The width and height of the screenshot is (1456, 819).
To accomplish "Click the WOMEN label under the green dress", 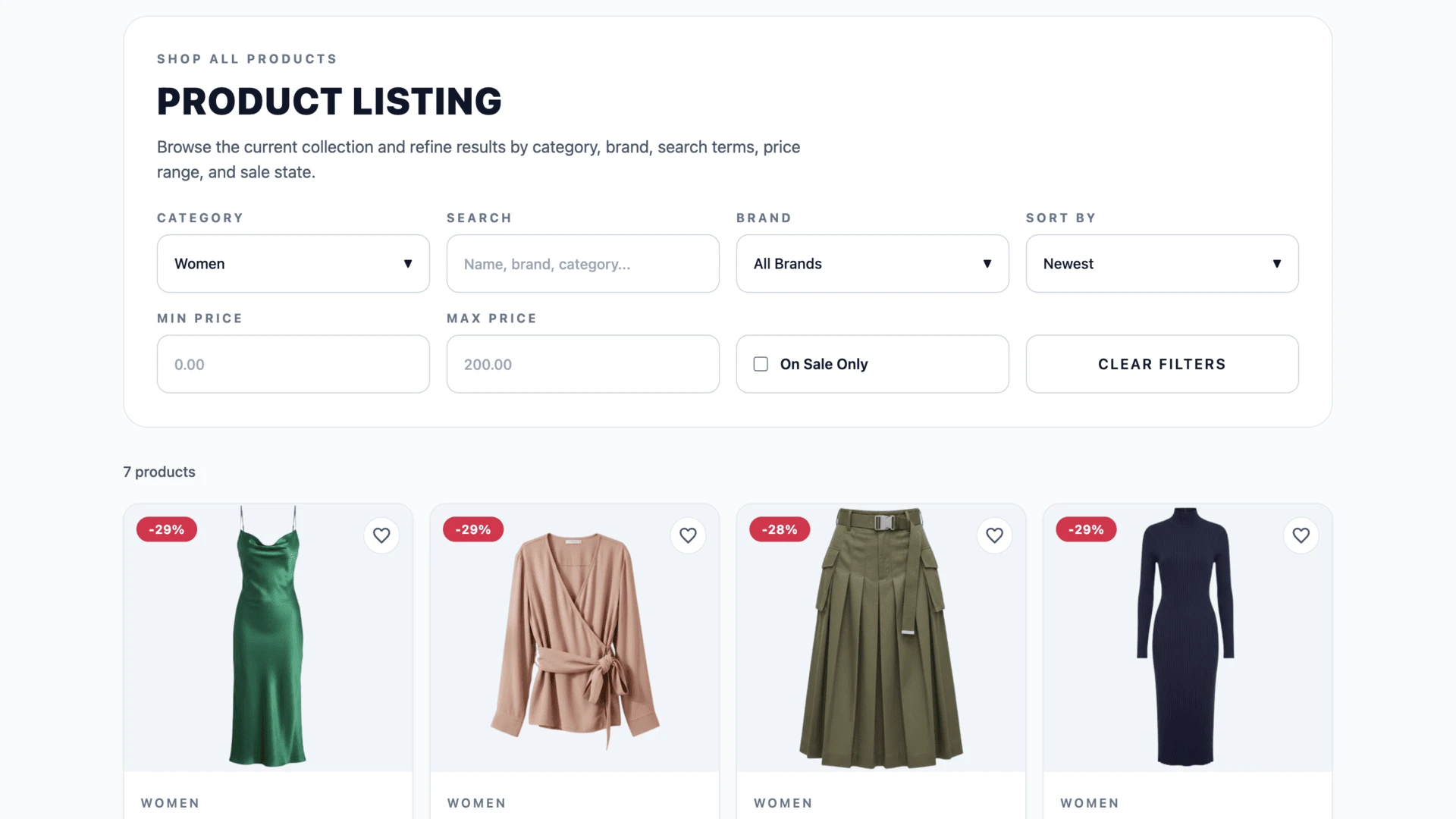I will click(x=171, y=803).
